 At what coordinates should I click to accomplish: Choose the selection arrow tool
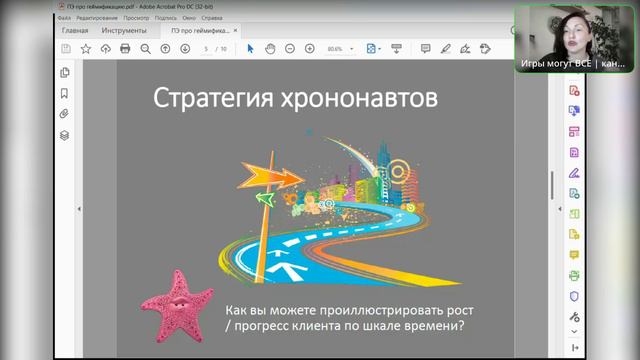point(250,49)
